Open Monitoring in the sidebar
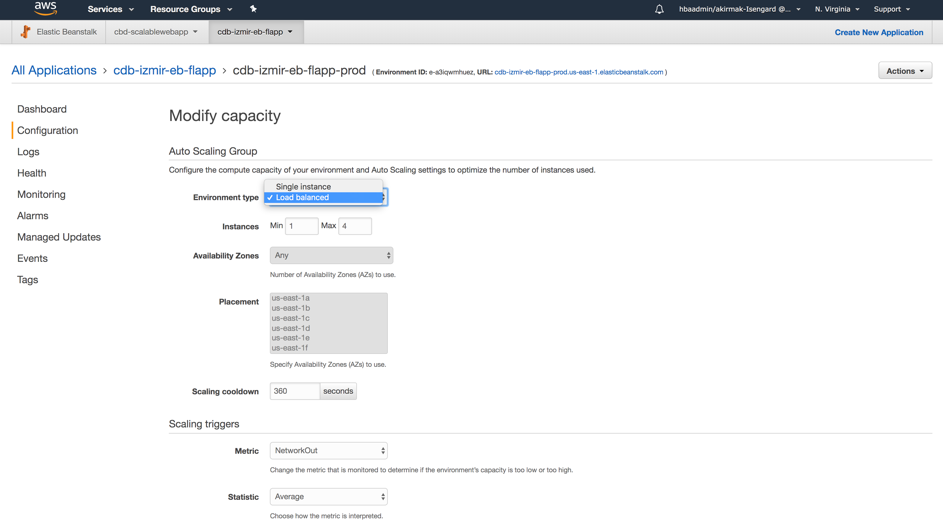This screenshot has width=943, height=529. (x=41, y=194)
